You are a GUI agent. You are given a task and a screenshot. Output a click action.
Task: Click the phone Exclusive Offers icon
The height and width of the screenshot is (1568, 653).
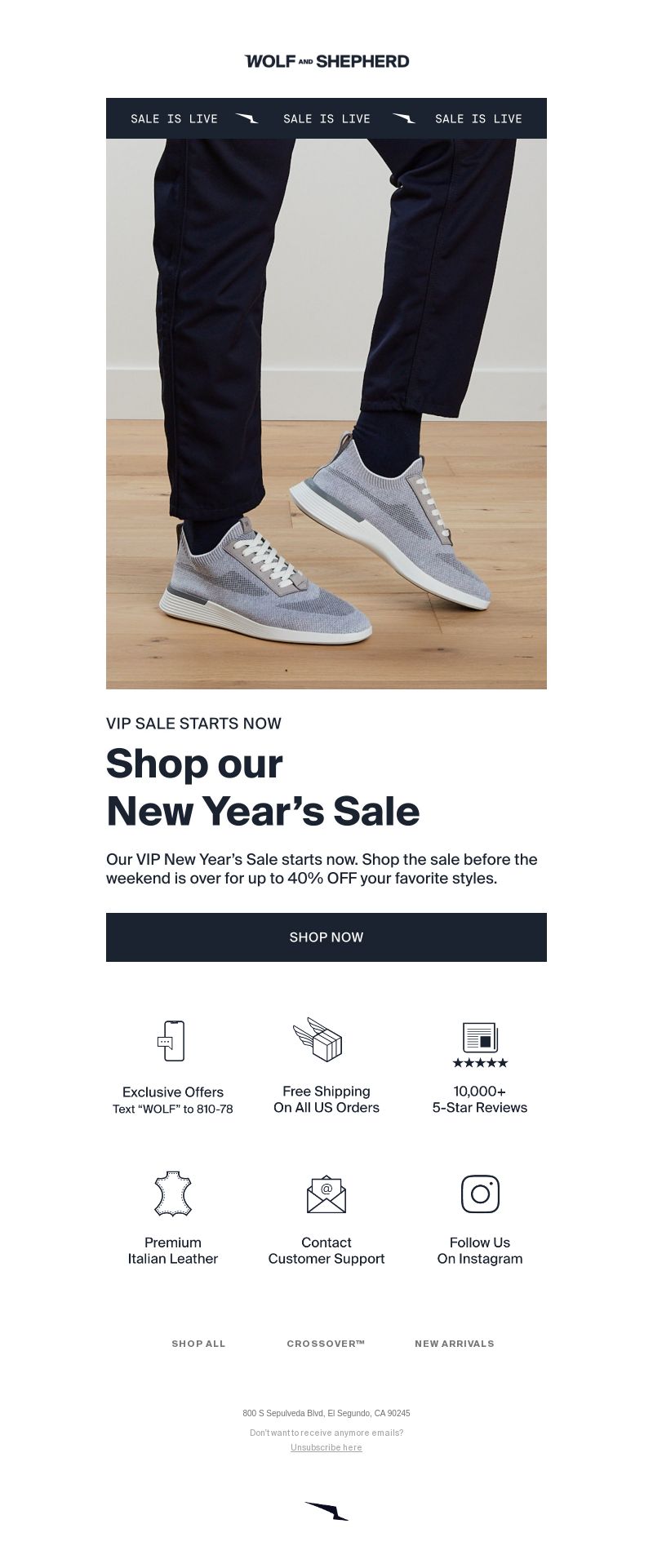171,1041
